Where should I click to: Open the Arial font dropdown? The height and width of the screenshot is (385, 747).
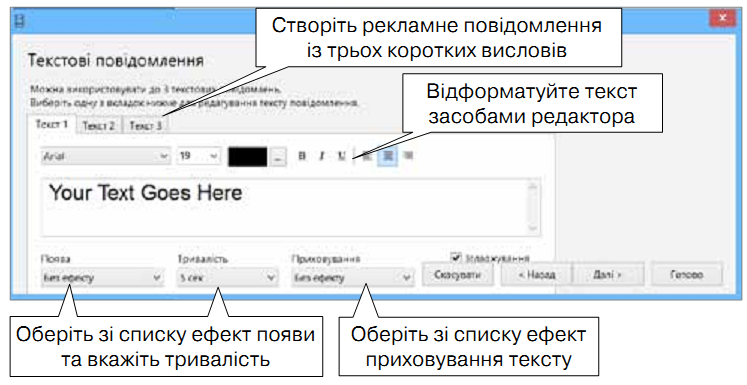(x=105, y=156)
